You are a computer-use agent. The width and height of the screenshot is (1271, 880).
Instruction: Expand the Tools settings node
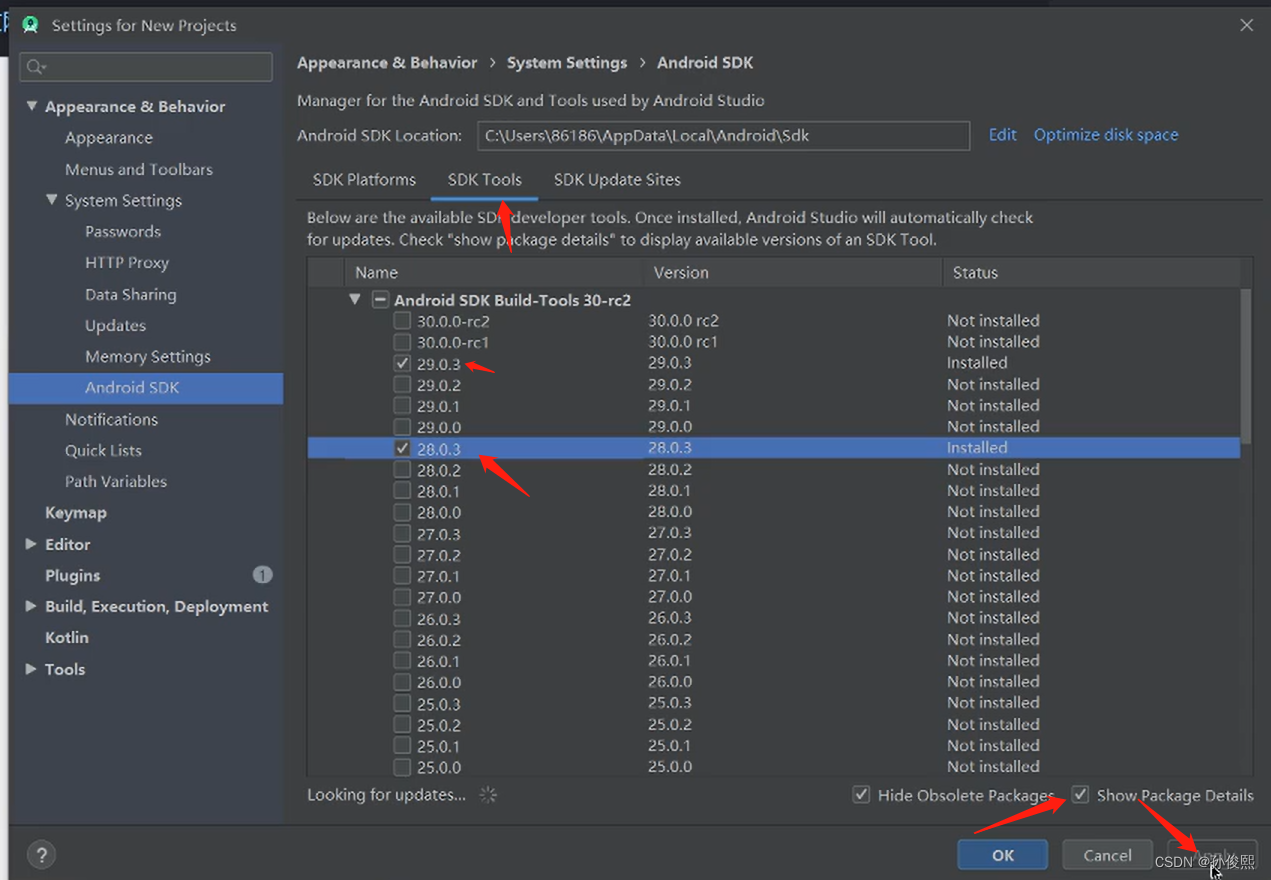31,669
